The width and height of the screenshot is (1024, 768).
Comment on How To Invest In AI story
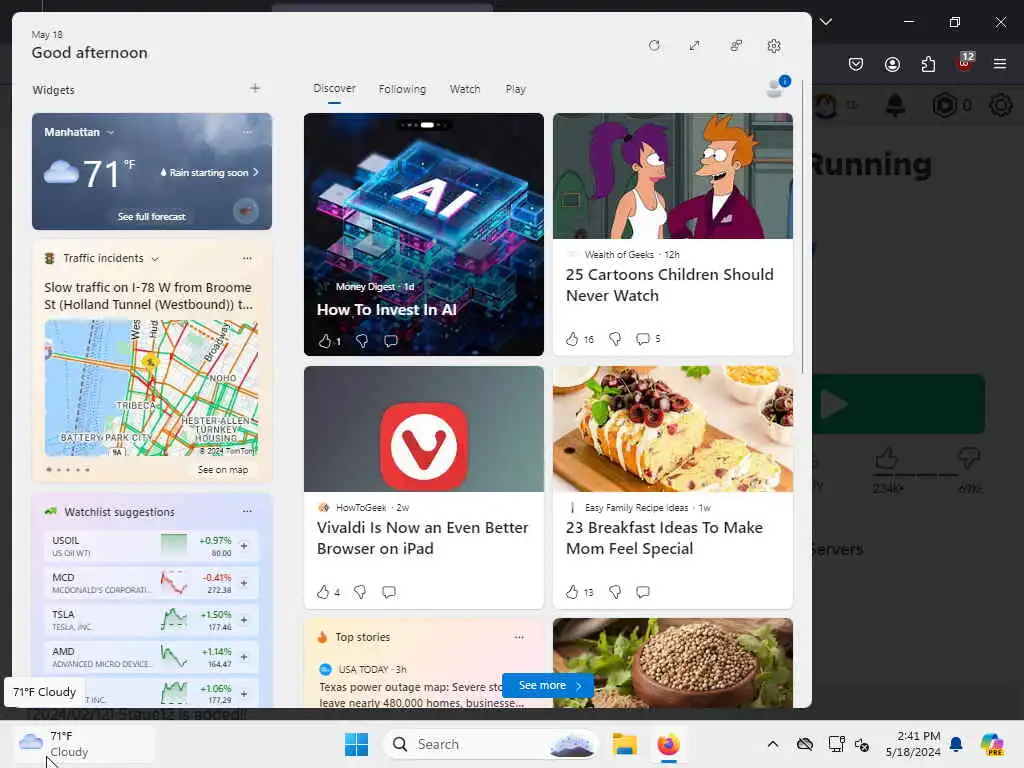391,340
